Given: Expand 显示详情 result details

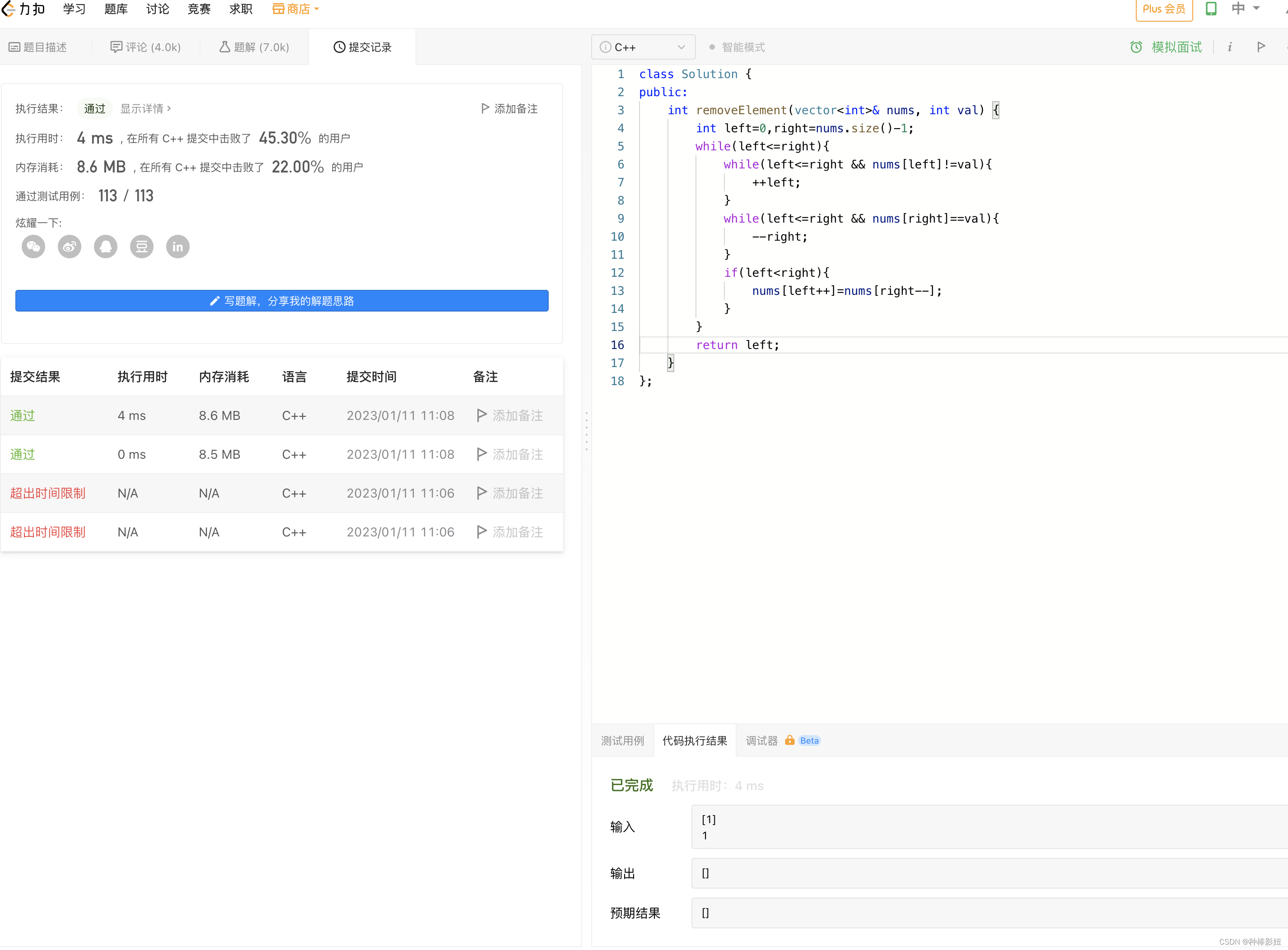Looking at the screenshot, I should click(x=145, y=109).
